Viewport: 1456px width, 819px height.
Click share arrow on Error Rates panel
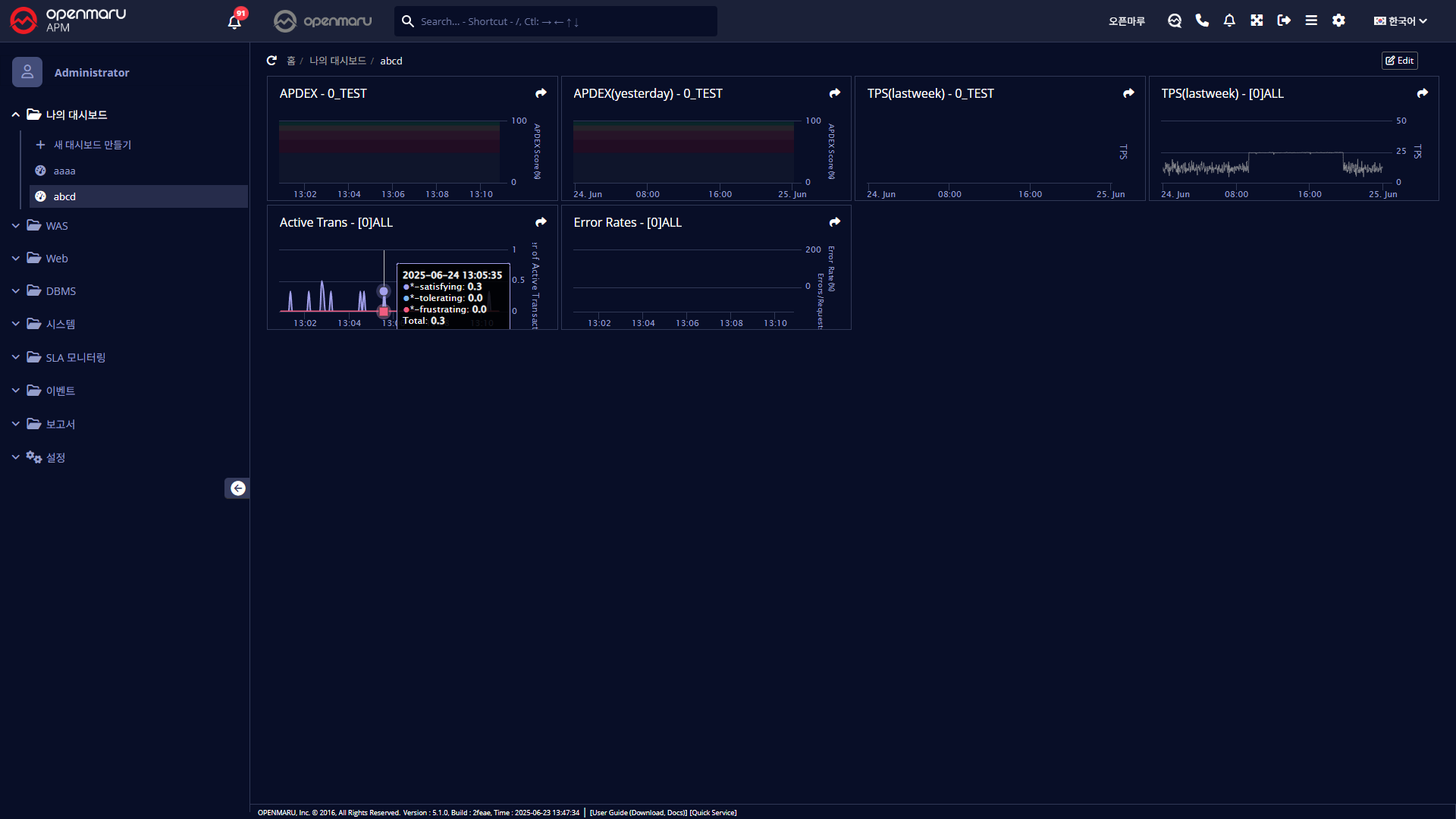coord(834,222)
